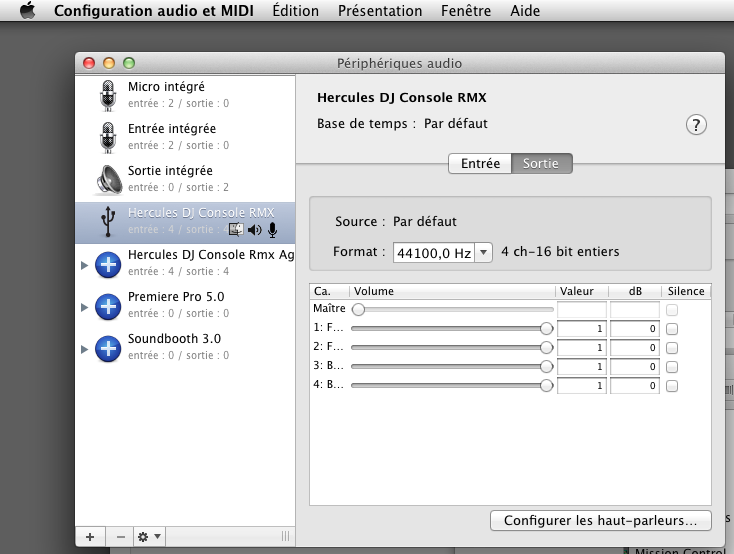
Task: Click the channel 3: B volume slider knob
Action: (x=546, y=366)
